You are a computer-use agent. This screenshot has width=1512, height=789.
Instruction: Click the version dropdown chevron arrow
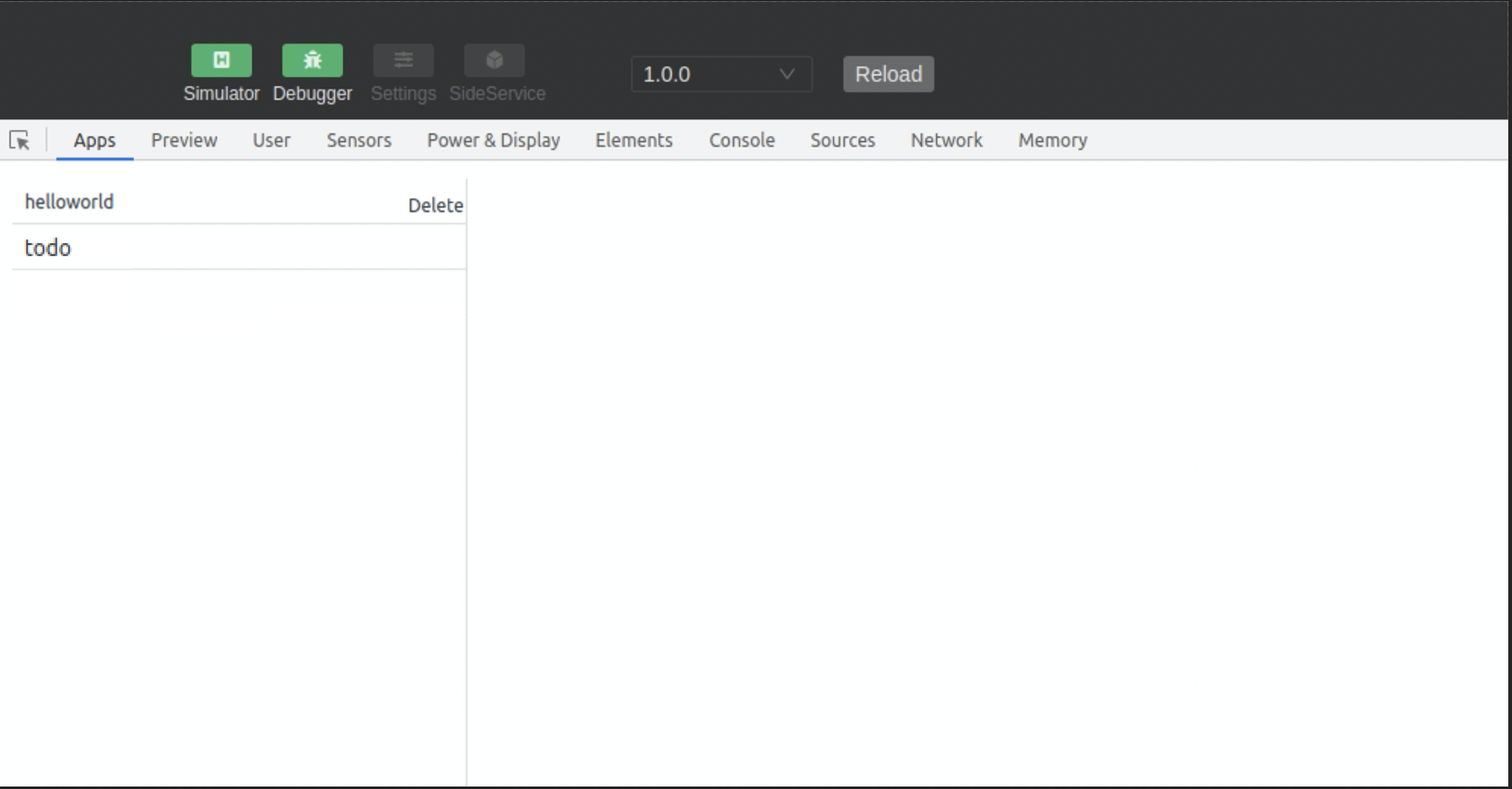tap(786, 74)
